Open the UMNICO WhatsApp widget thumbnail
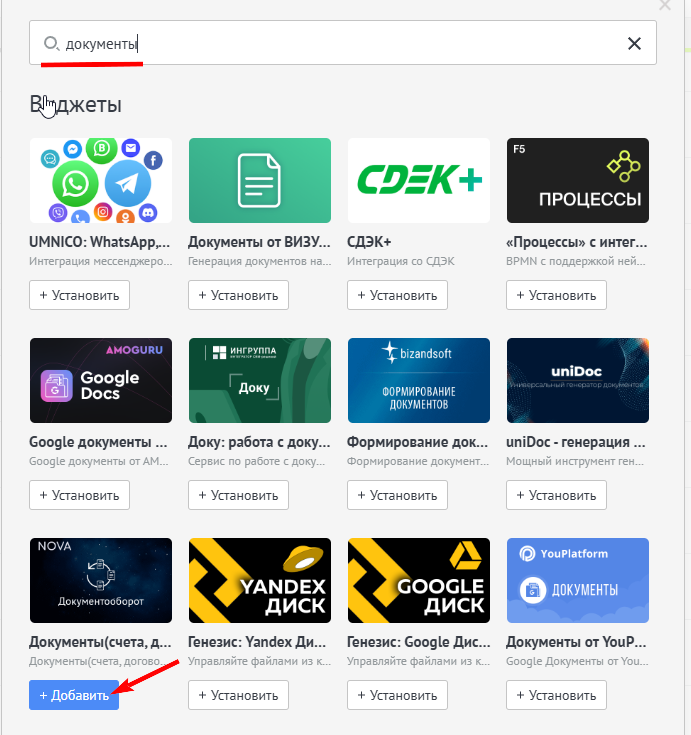This screenshot has height=735, width=691. point(100,180)
